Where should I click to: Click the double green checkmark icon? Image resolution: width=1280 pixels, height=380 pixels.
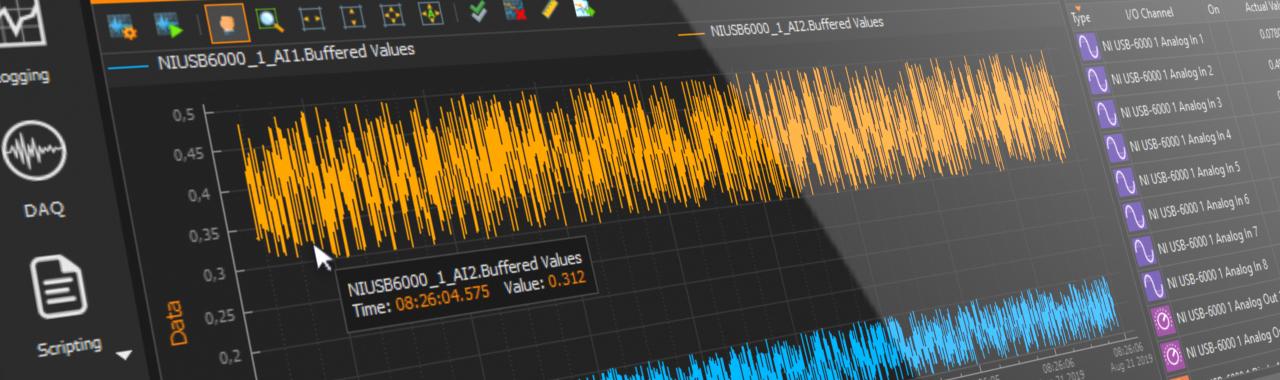coord(478,11)
